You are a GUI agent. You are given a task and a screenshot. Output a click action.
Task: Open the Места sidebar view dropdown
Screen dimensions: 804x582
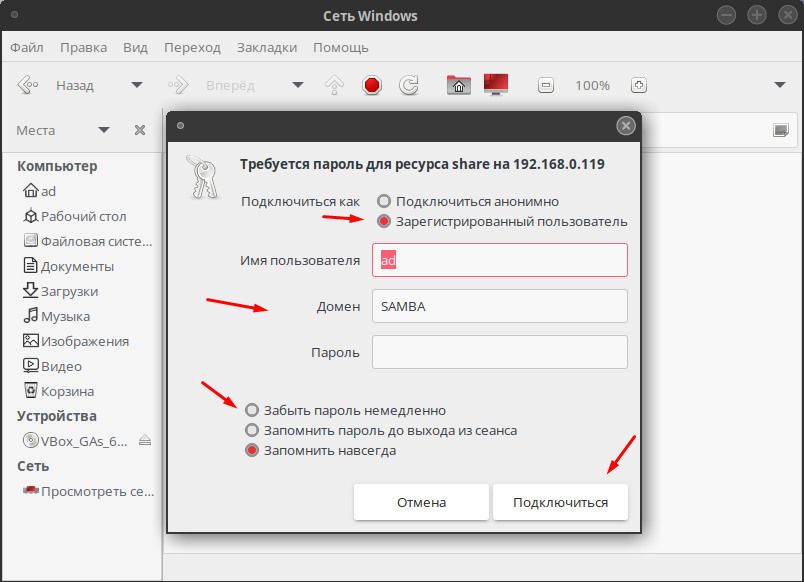104,130
